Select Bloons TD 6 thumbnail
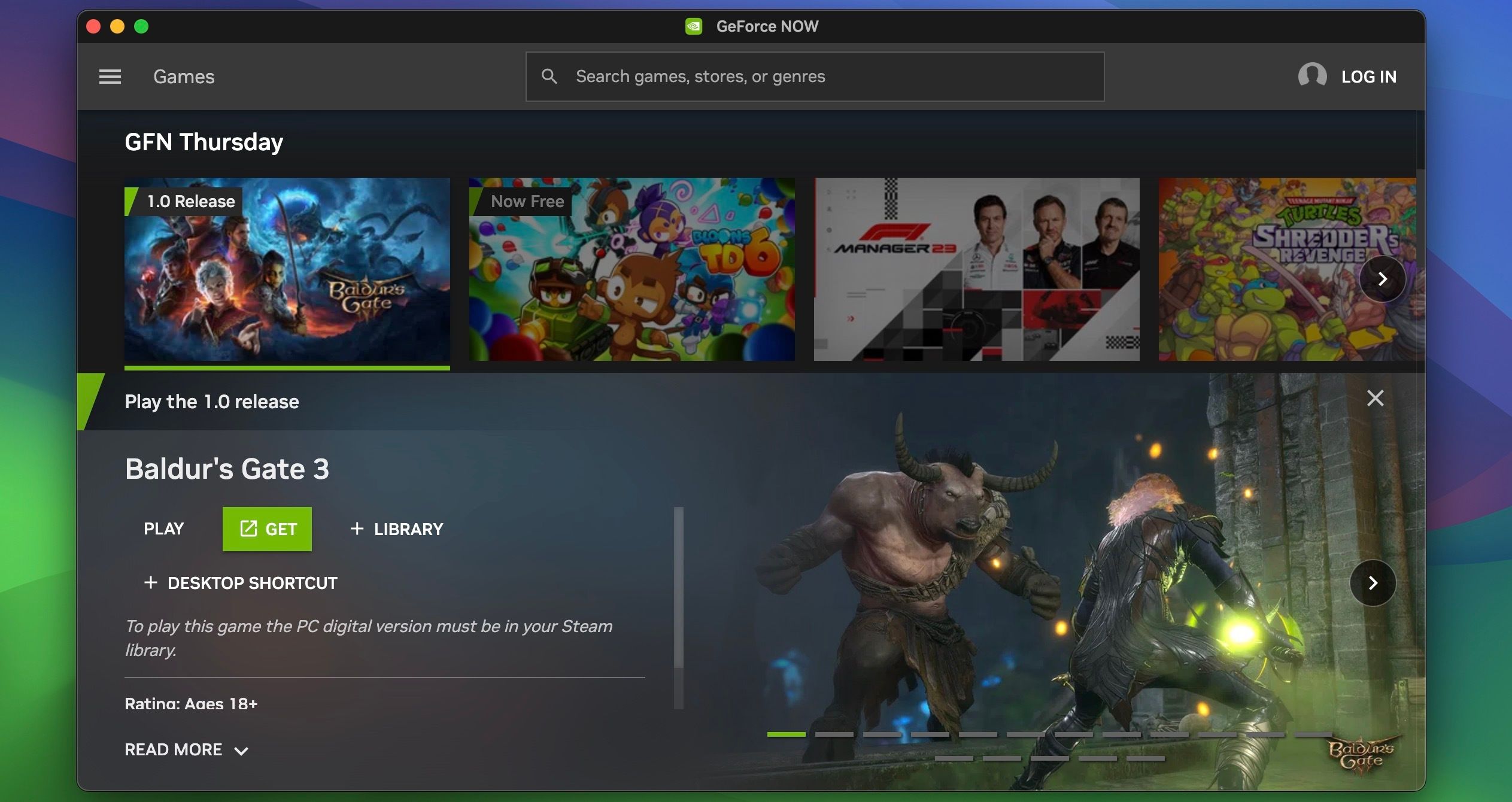Image resolution: width=1512 pixels, height=802 pixels. click(x=631, y=269)
